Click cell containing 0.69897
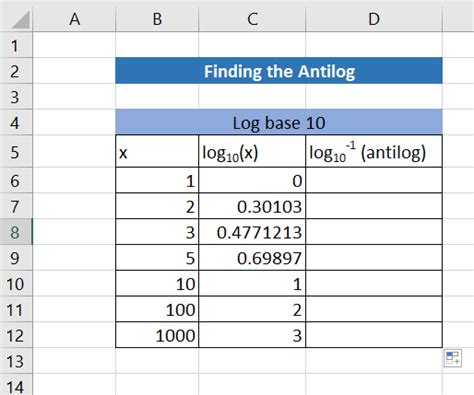The image size is (474, 395). [x=252, y=258]
